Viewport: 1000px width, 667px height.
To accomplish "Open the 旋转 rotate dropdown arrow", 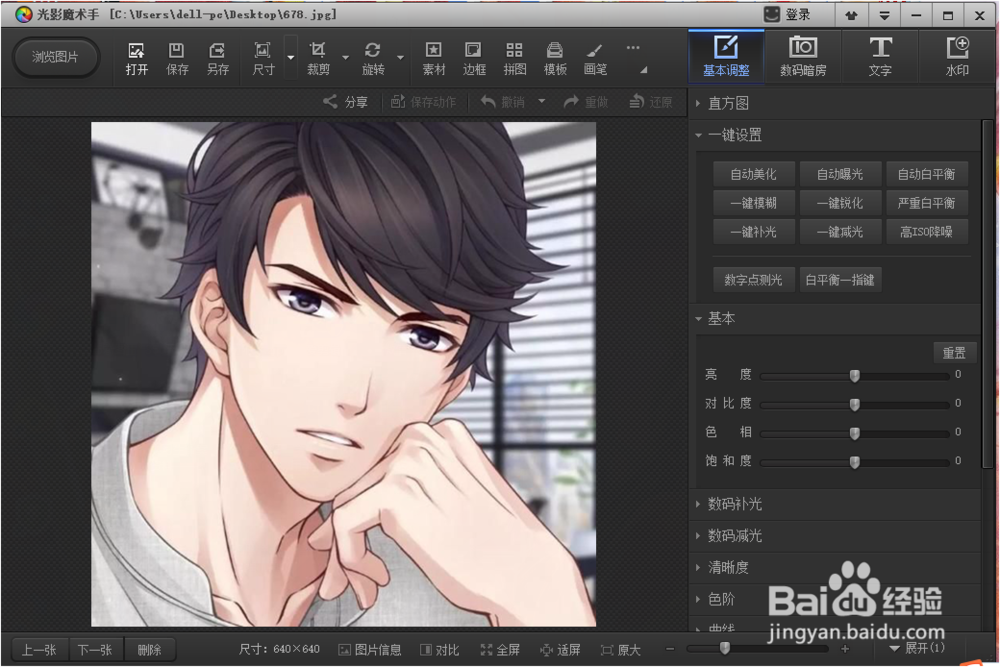I will 401,57.
